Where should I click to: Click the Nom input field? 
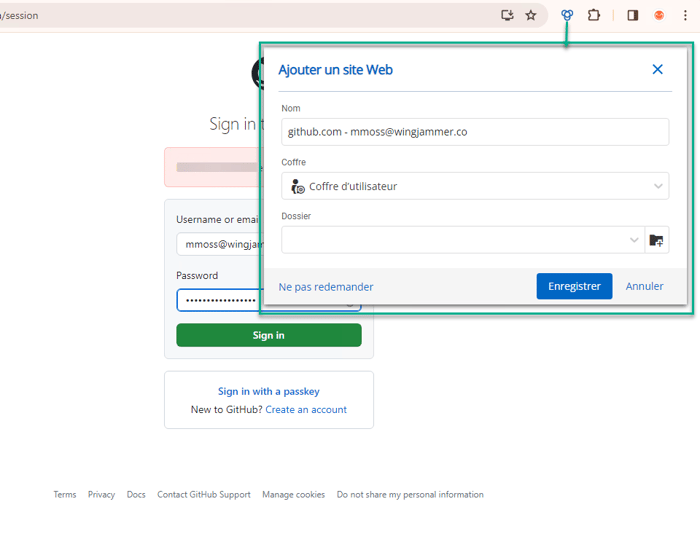(x=475, y=132)
